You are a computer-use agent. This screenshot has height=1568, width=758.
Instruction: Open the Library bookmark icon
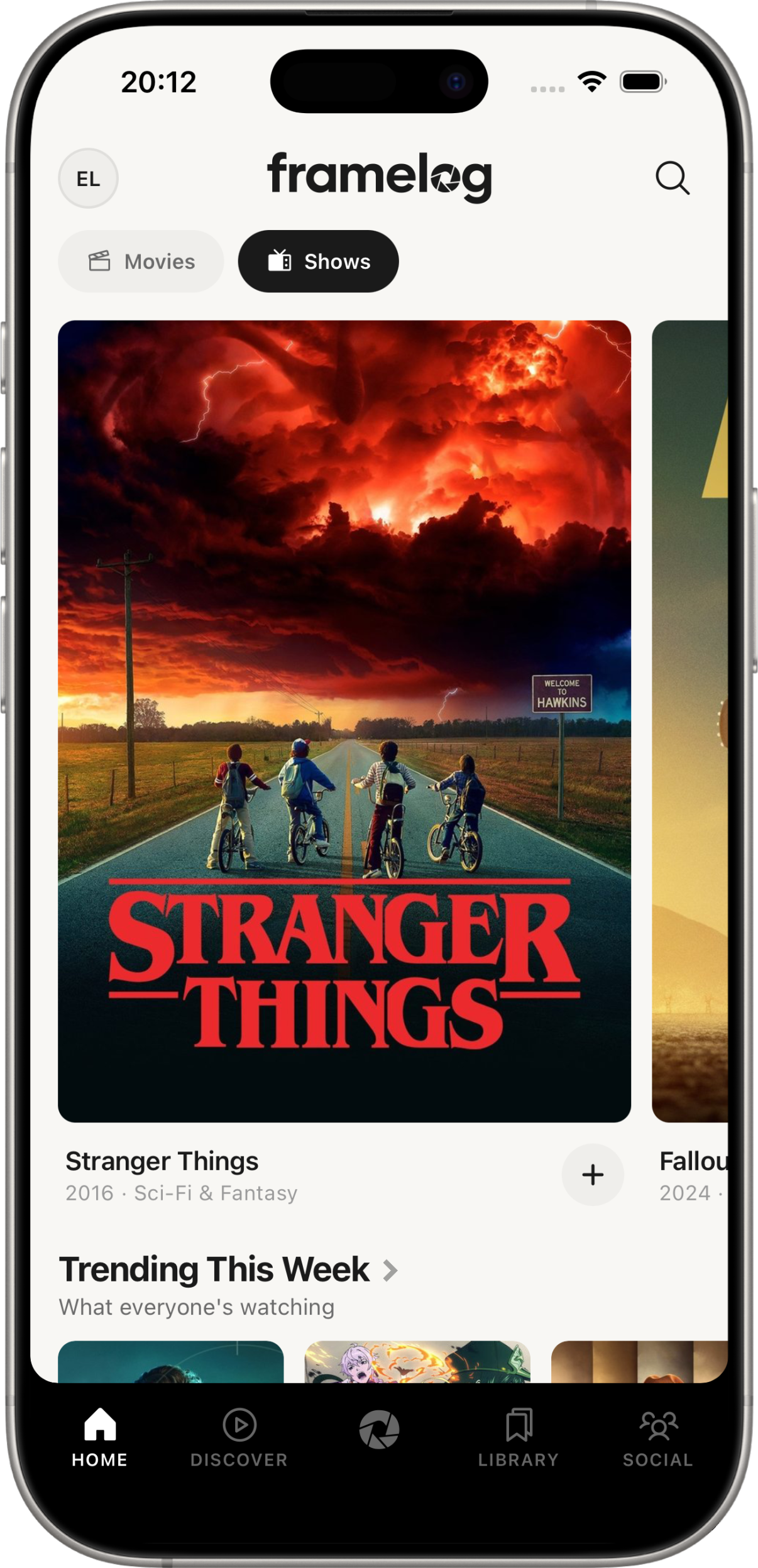click(519, 1425)
